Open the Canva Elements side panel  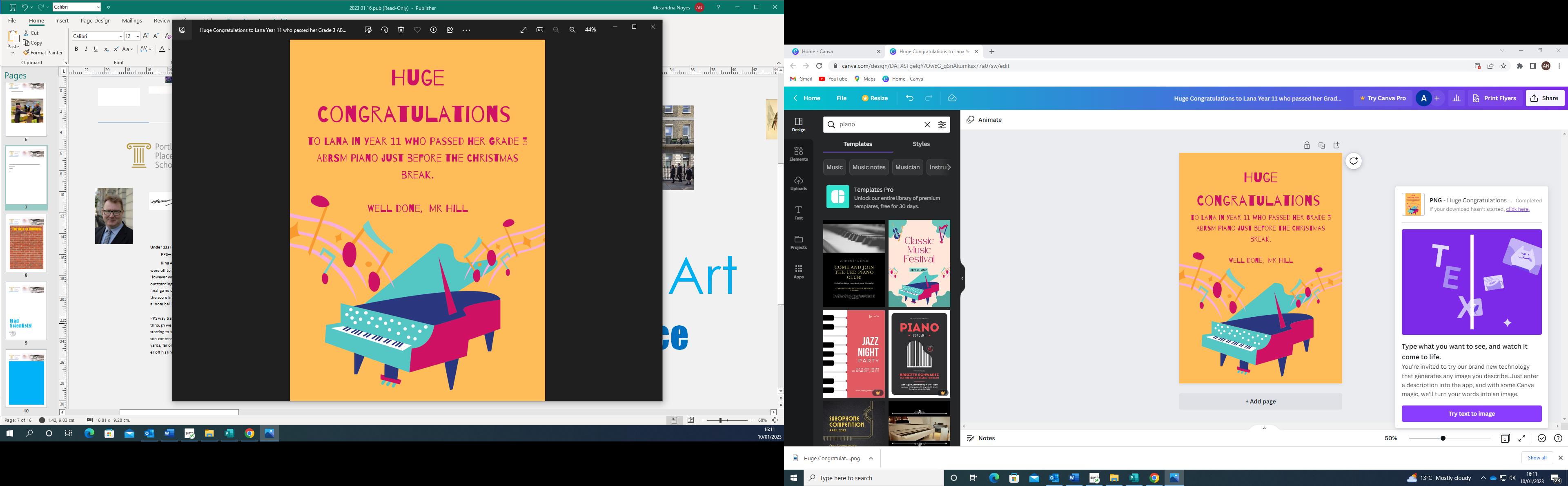click(799, 153)
